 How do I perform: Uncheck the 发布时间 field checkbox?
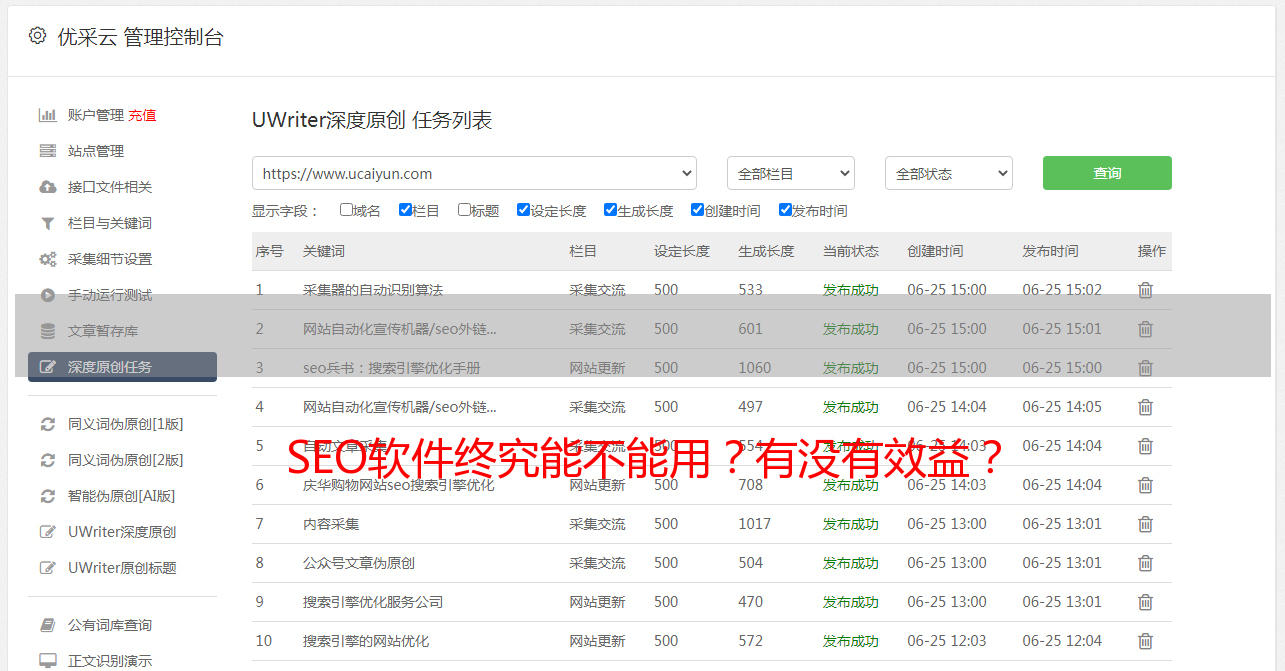click(x=785, y=210)
